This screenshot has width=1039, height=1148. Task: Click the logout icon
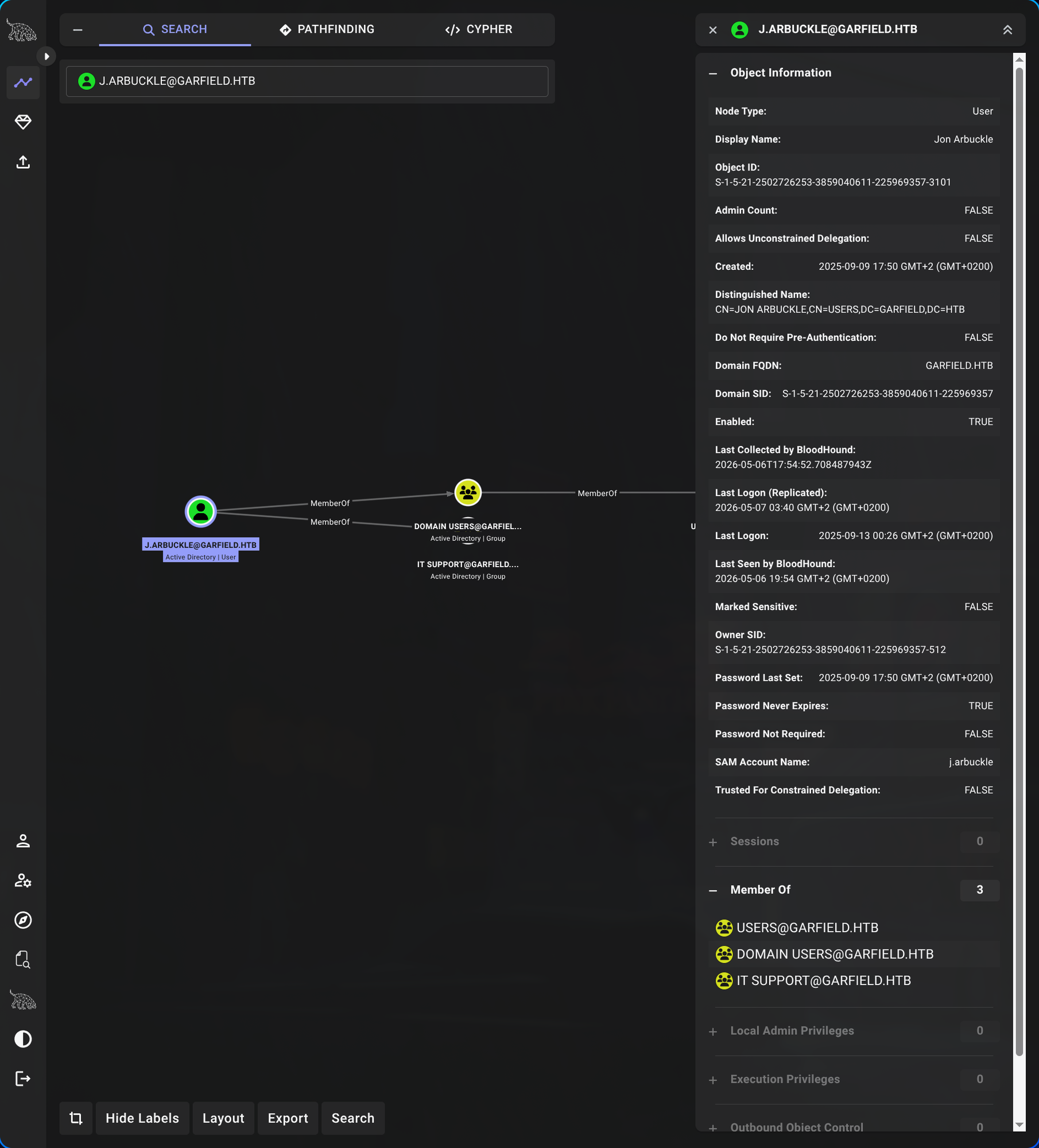pos(23,1079)
